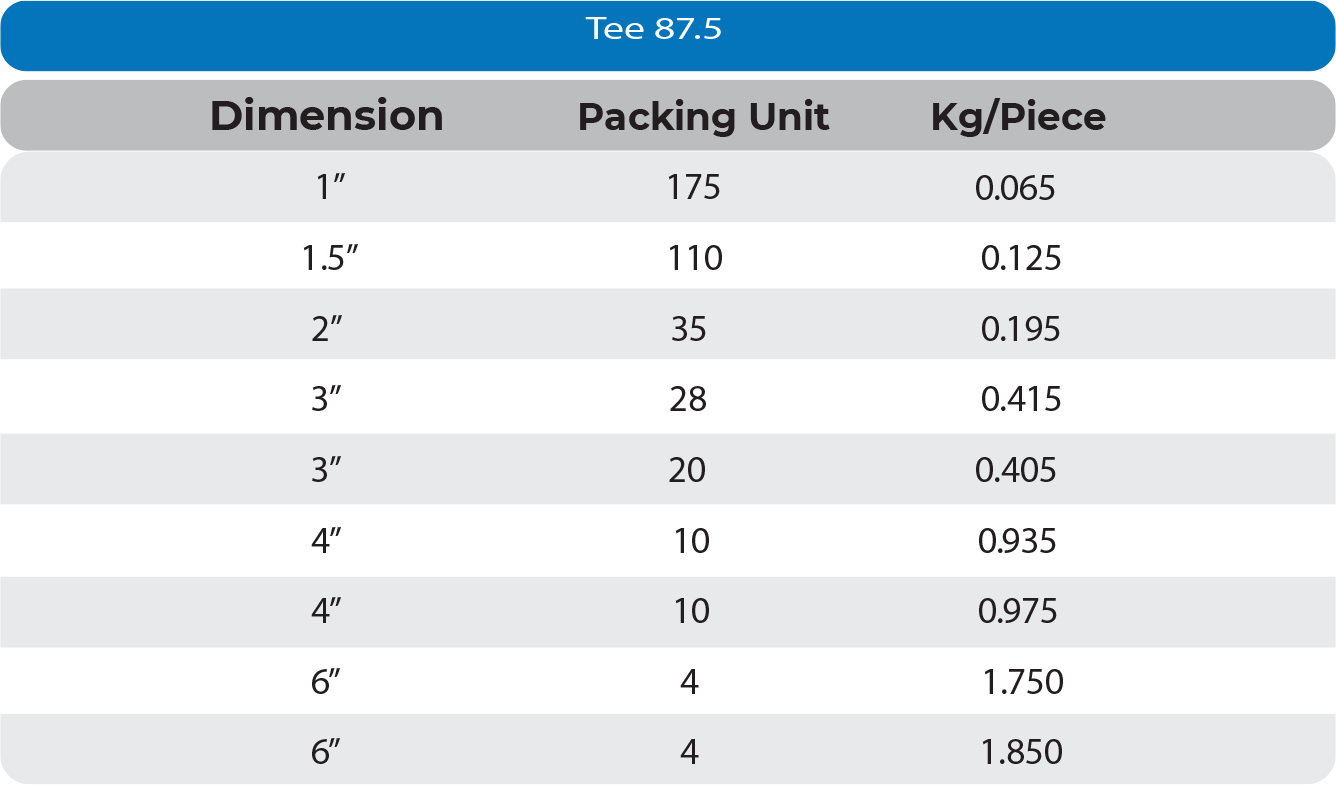Select the 1.5" dimension cell
The width and height of the screenshot is (1336, 785).
click(330, 259)
